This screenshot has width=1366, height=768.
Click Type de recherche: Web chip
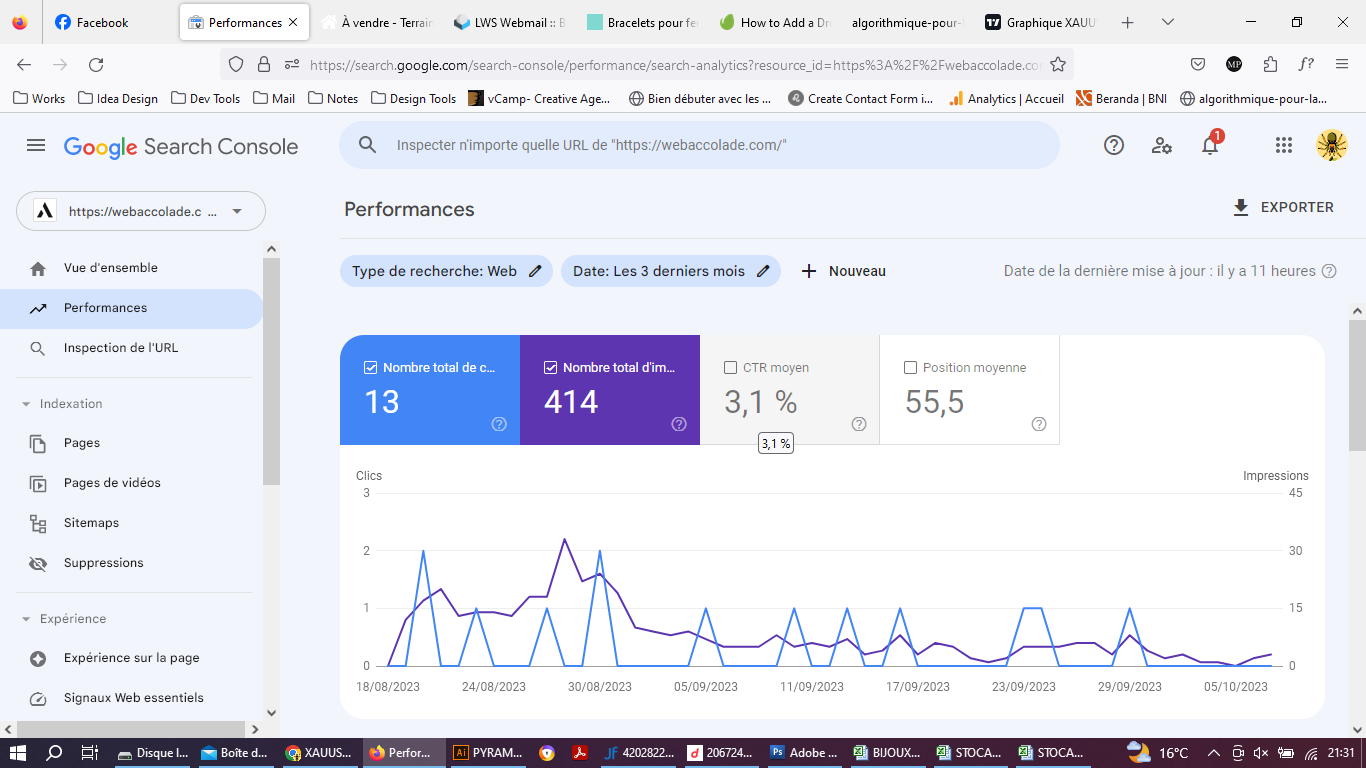(x=446, y=271)
